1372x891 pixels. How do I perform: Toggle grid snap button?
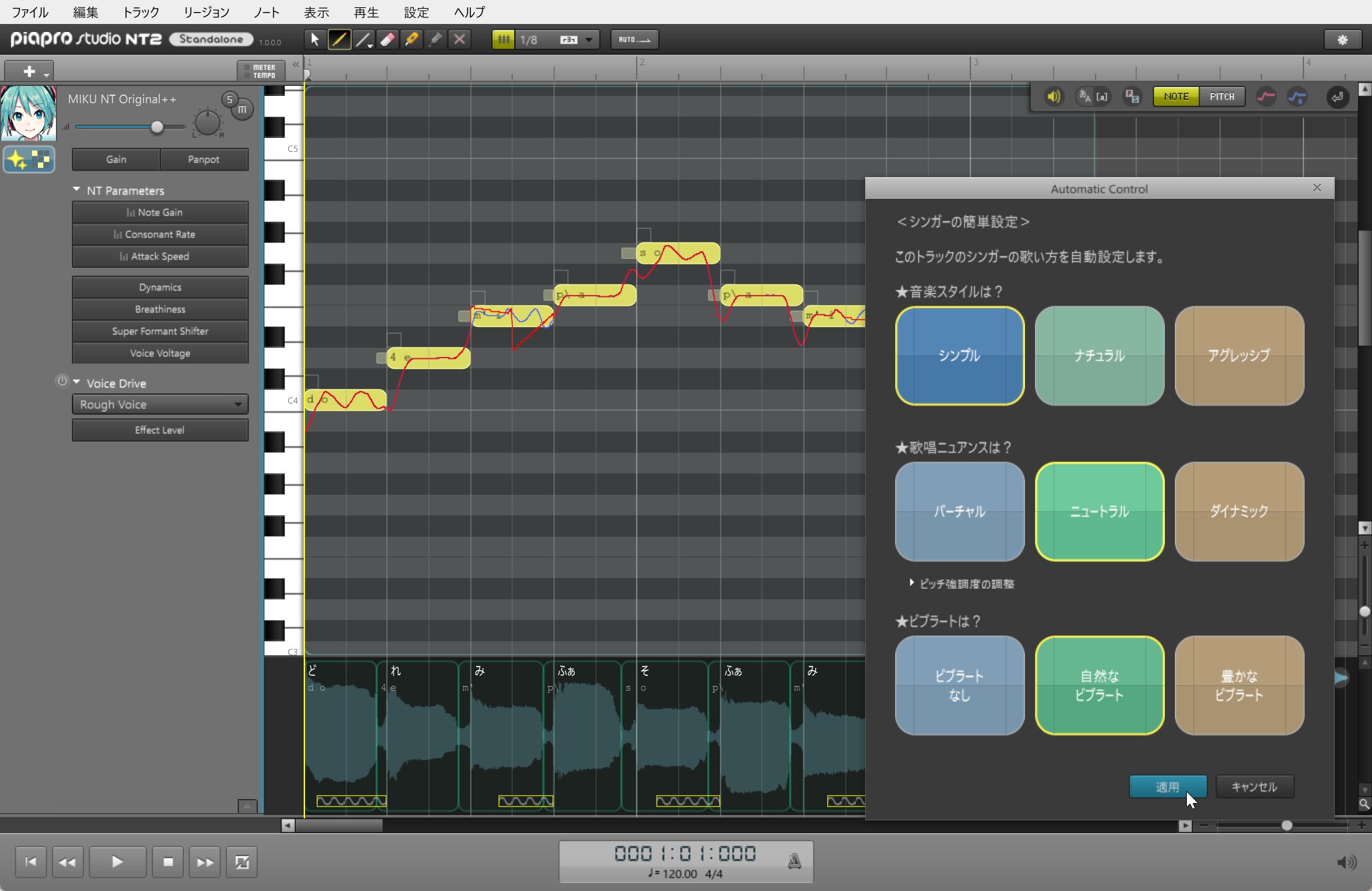tap(504, 39)
